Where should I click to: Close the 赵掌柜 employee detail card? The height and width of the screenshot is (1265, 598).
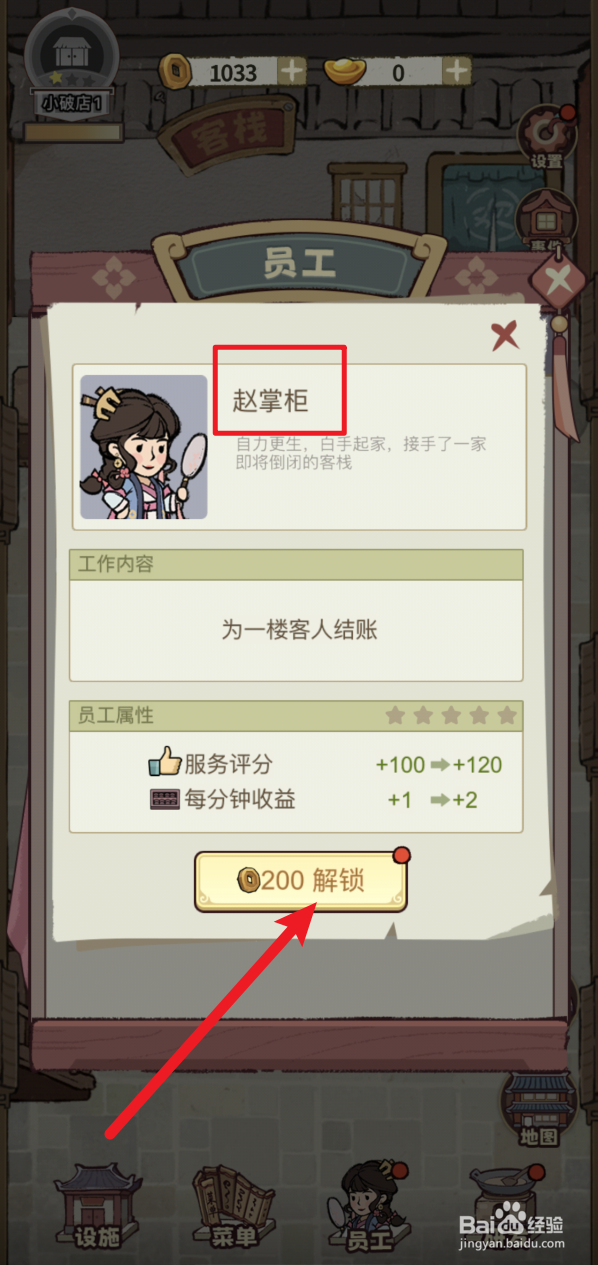click(x=506, y=335)
